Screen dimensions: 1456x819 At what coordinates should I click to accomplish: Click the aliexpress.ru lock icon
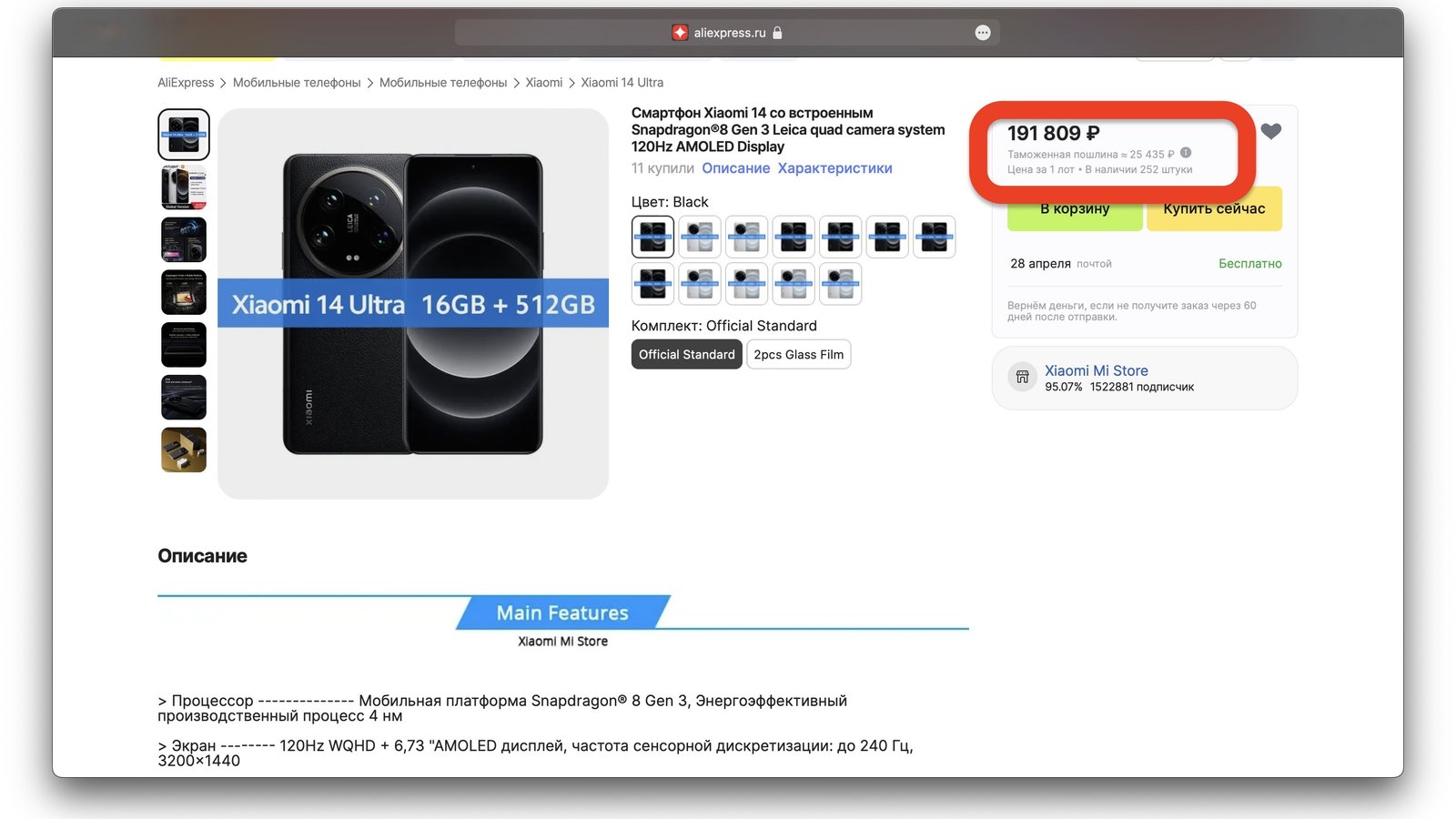777,33
